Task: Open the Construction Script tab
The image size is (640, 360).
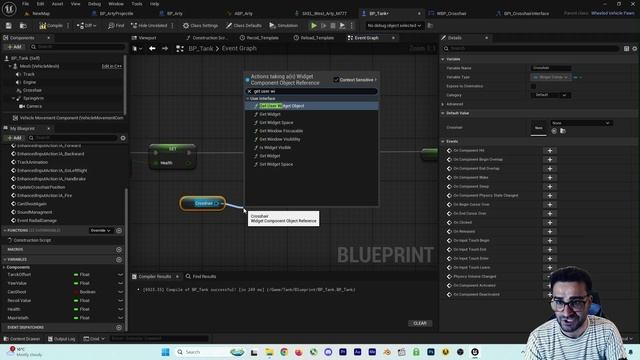Action: (209, 38)
